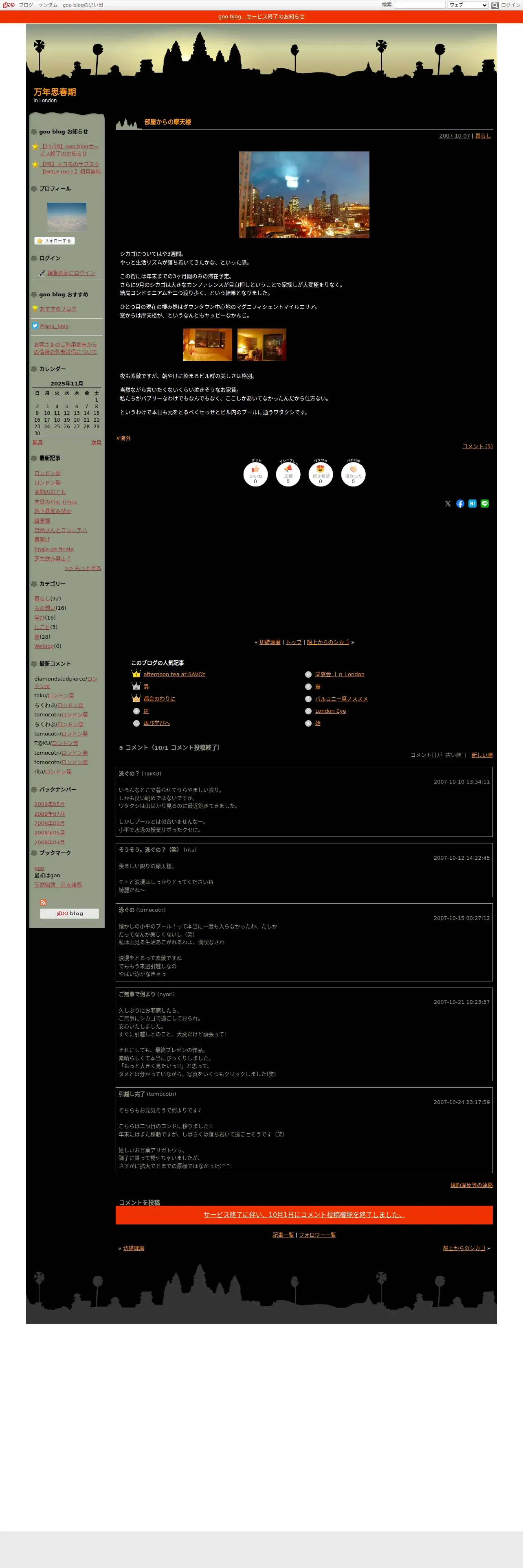
Task: Share the post on X
Action: click(448, 504)
